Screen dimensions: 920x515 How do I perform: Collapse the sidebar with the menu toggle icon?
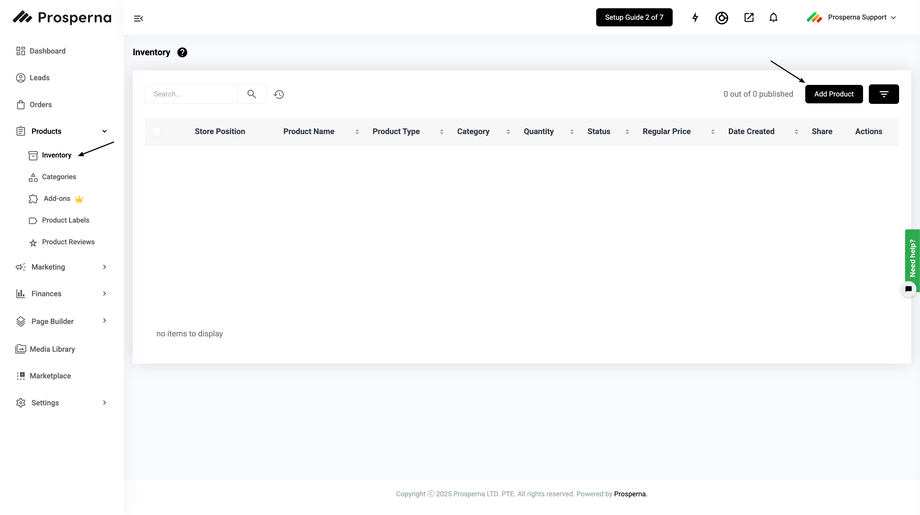(x=138, y=19)
